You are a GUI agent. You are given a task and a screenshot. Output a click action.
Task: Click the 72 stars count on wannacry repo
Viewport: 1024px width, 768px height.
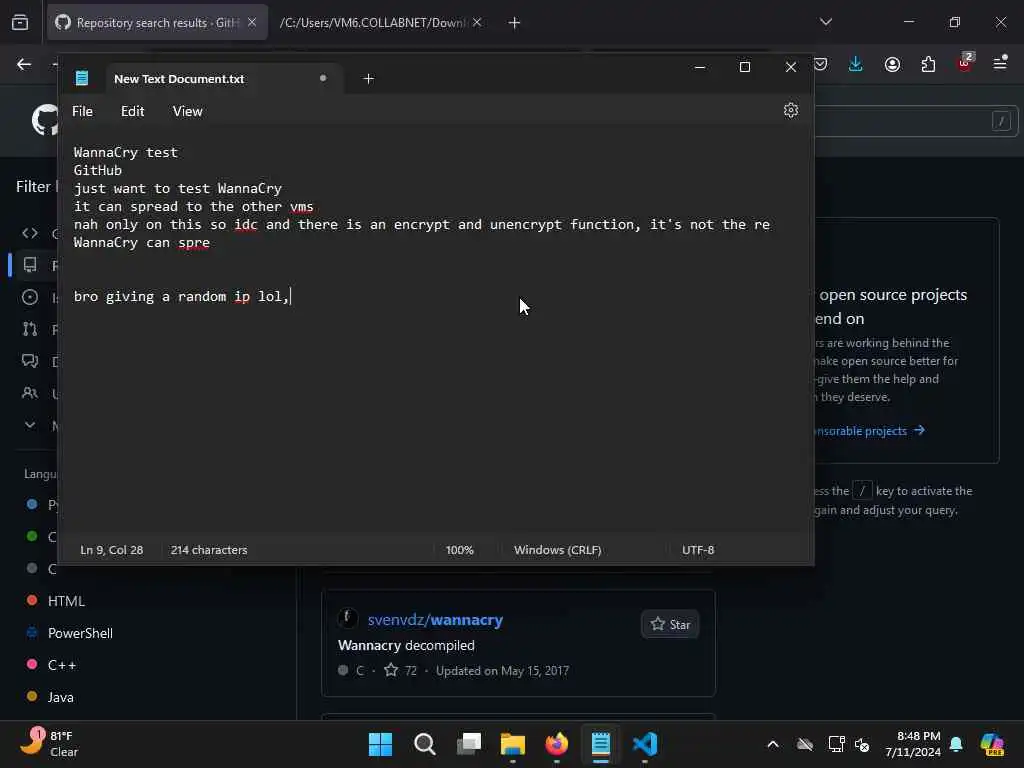(401, 670)
